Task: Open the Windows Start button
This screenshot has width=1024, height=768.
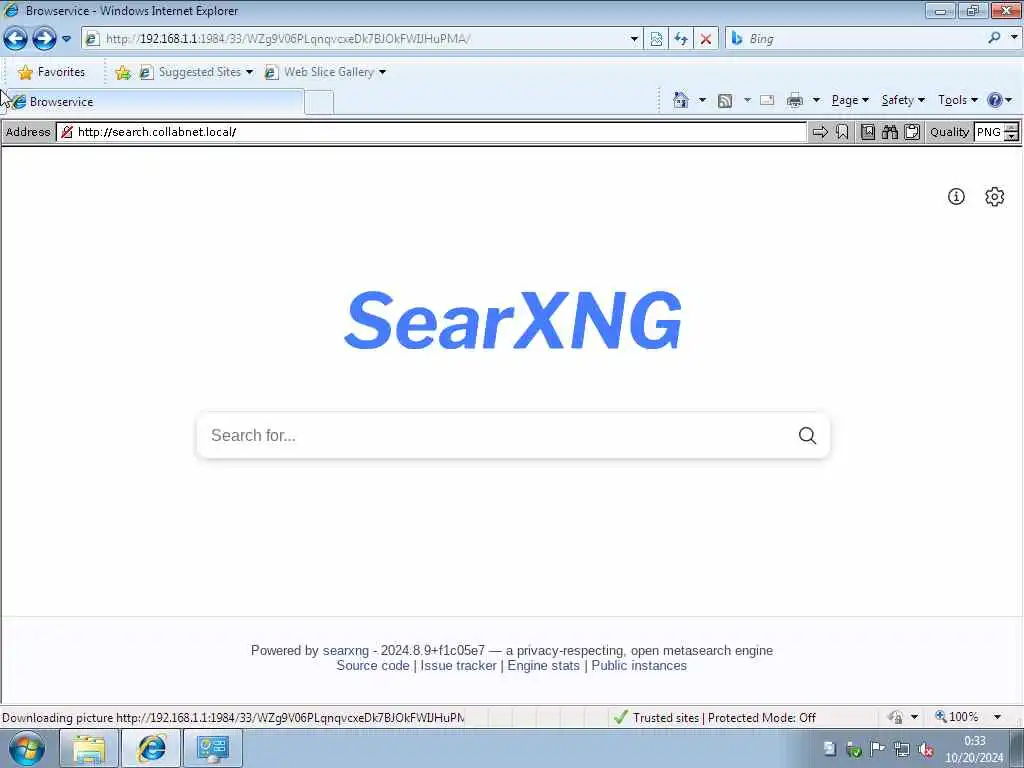Action: [27, 748]
